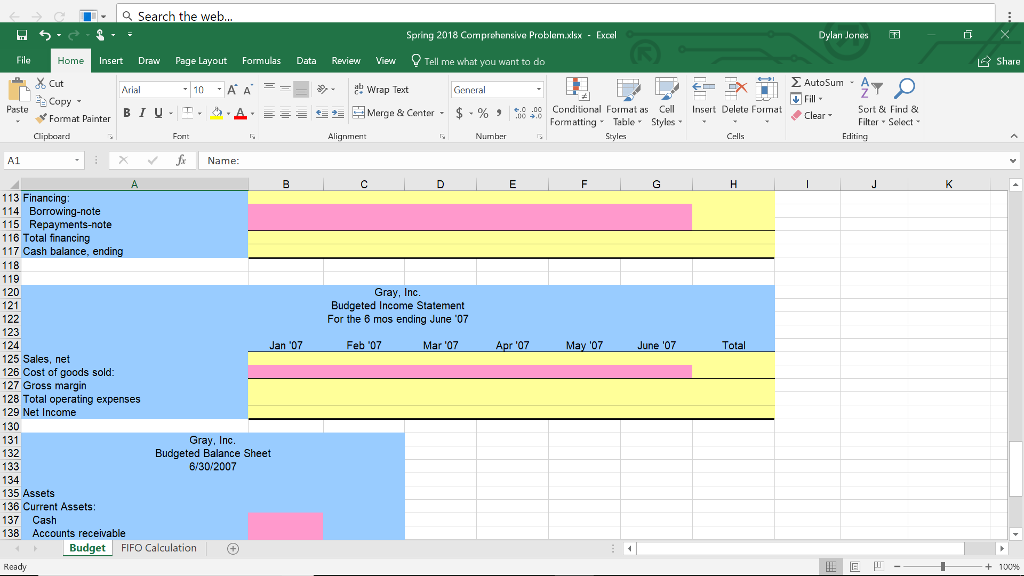1024x576 pixels.
Task: Switch to FIFO Calculation sheet tab
Action: pyautogui.click(x=159, y=548)
